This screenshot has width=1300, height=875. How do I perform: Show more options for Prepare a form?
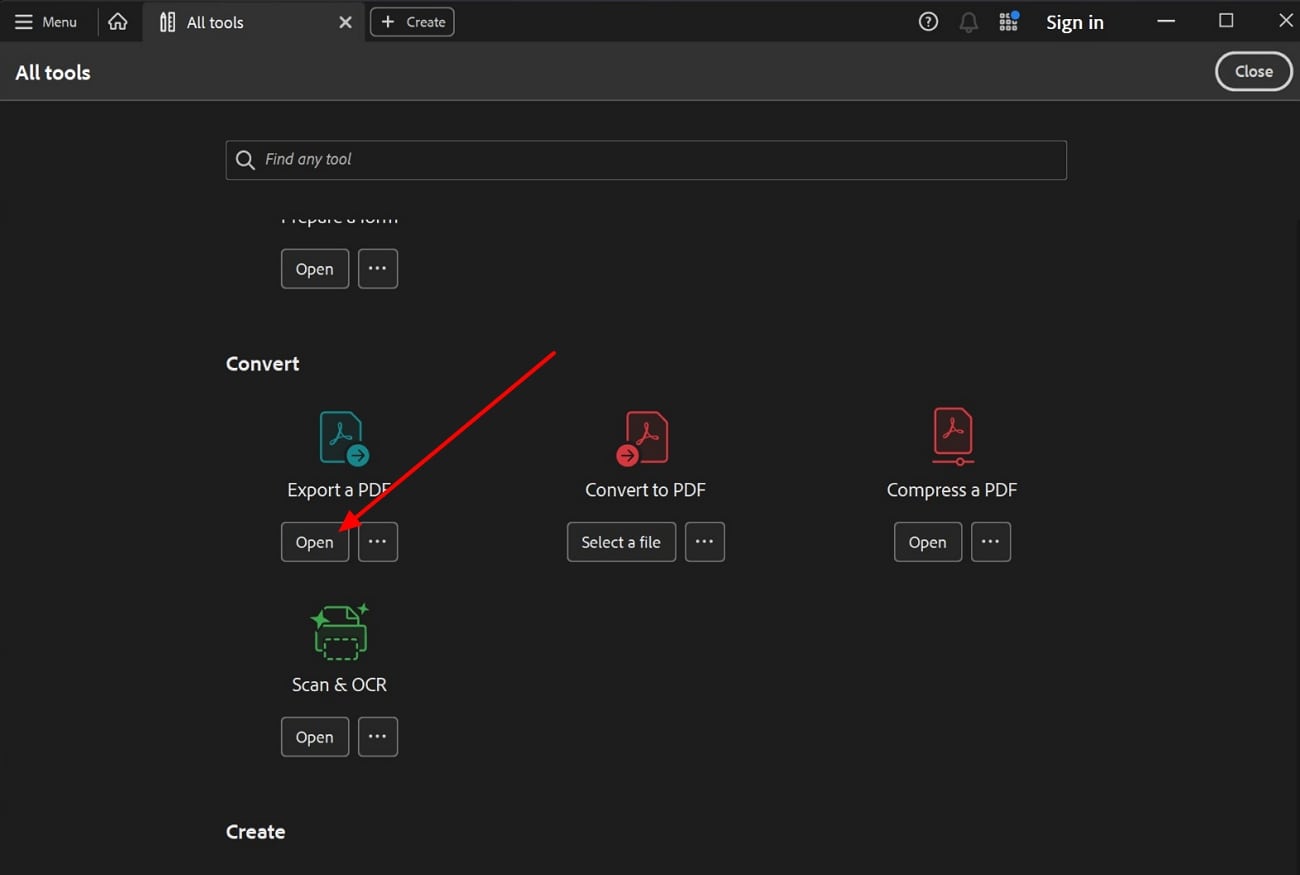click(x=378, y=269)
